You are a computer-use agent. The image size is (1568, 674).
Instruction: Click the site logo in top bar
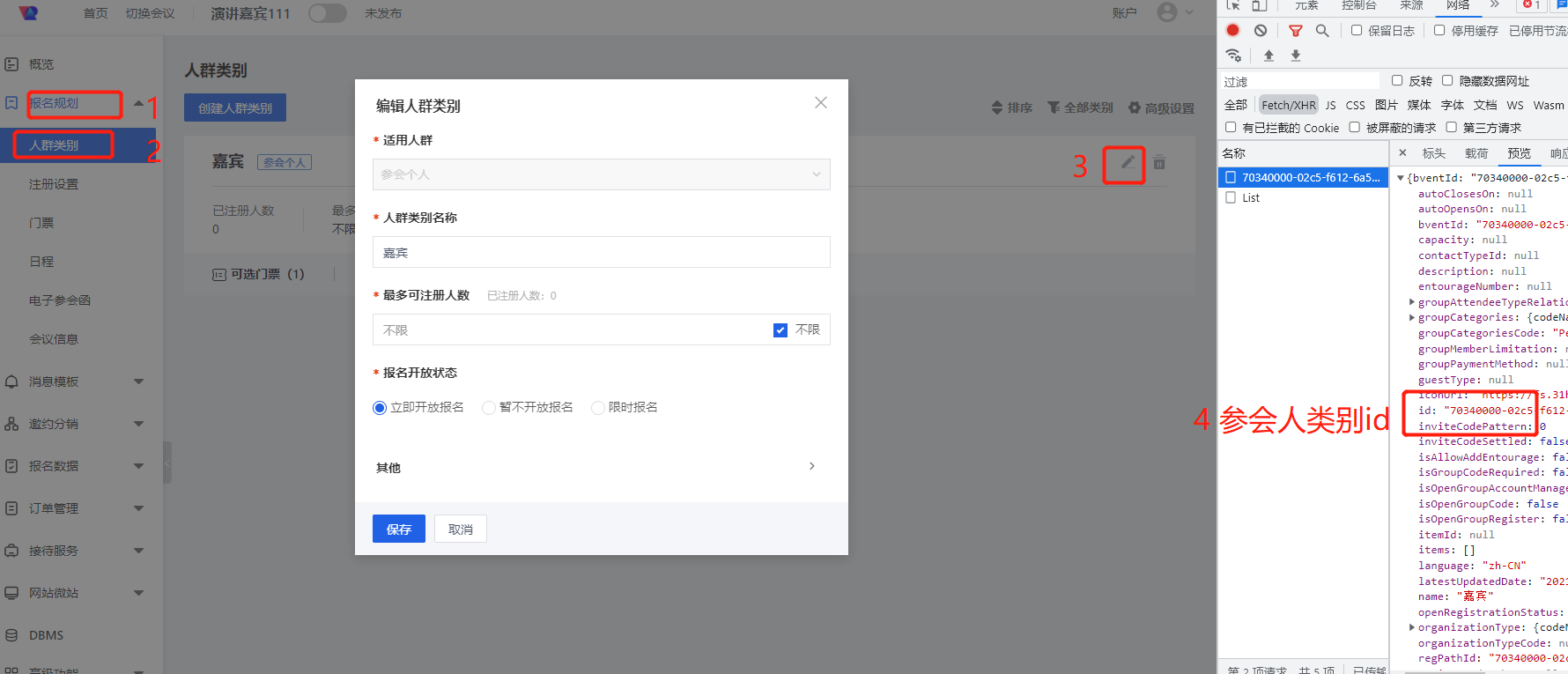[29, 13]
